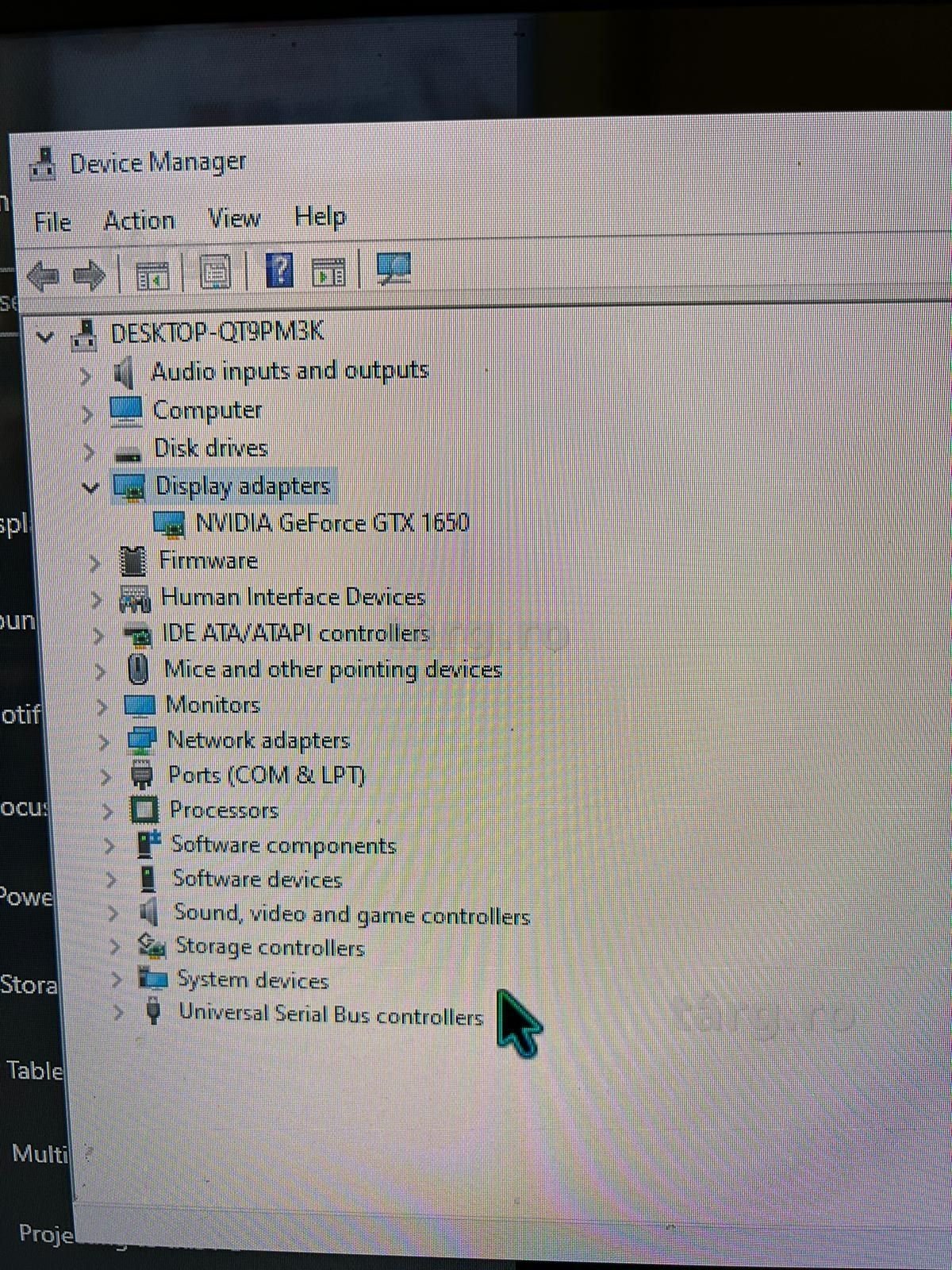
Task: Collapse the Display adapters category
Action: [x=91, y=489]
